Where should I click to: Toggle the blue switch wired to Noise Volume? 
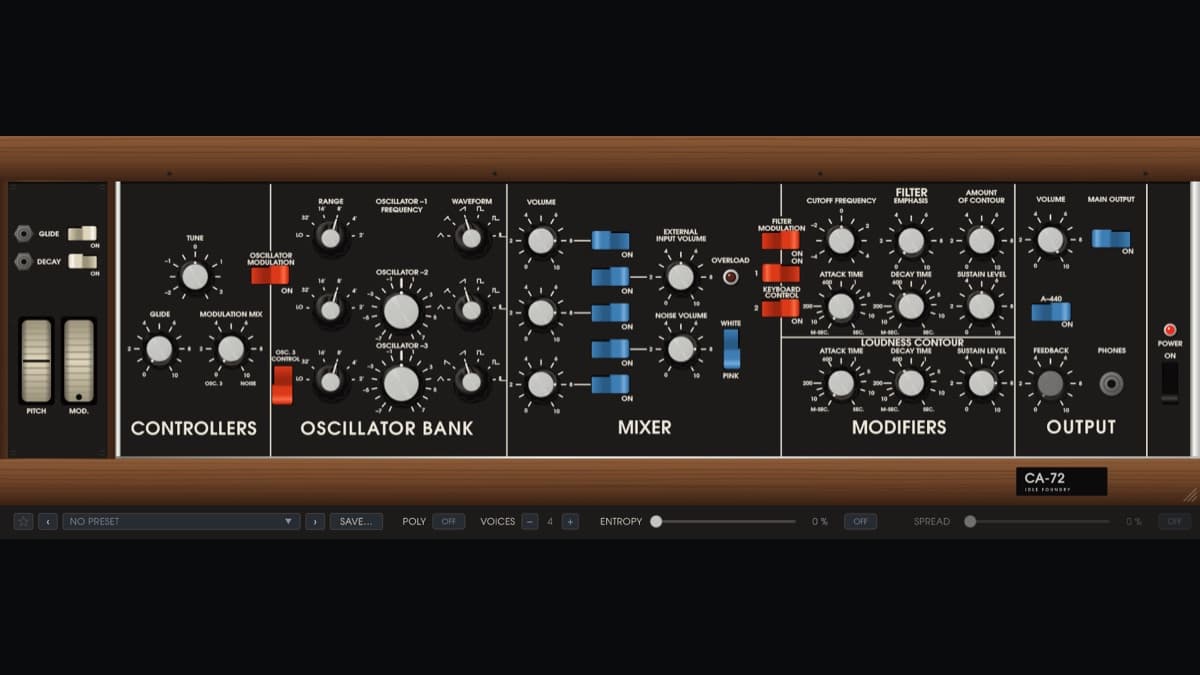pyautogui.click(x=610, y=348)
